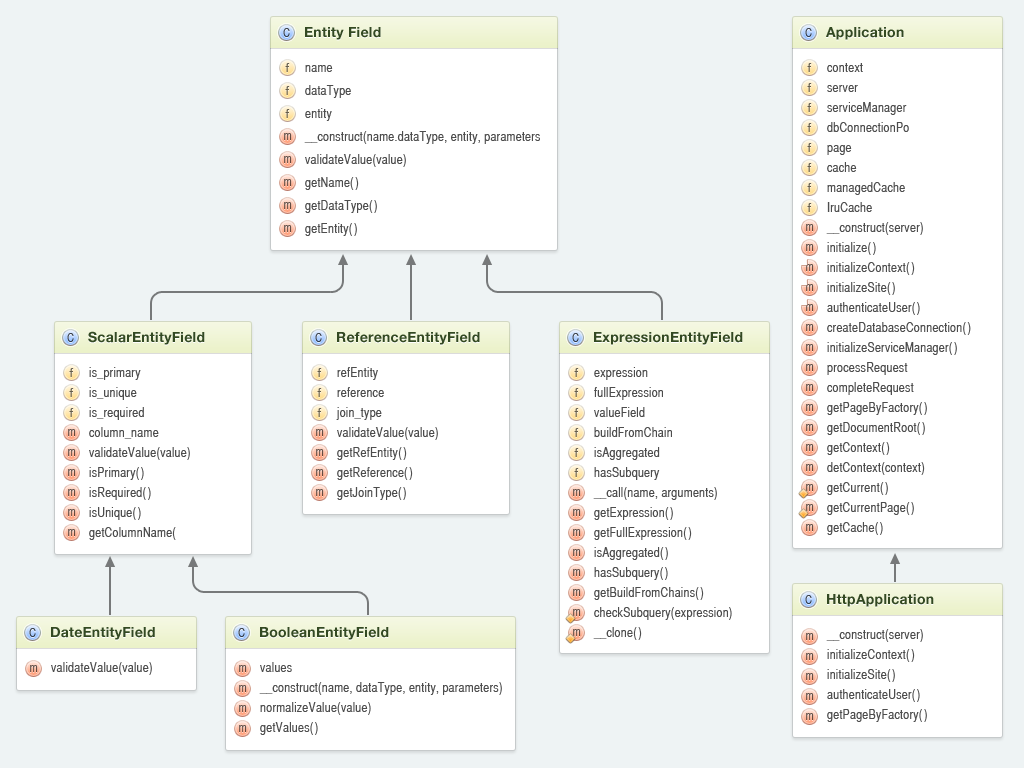Click the getFullExpression() method

(643, 533)
